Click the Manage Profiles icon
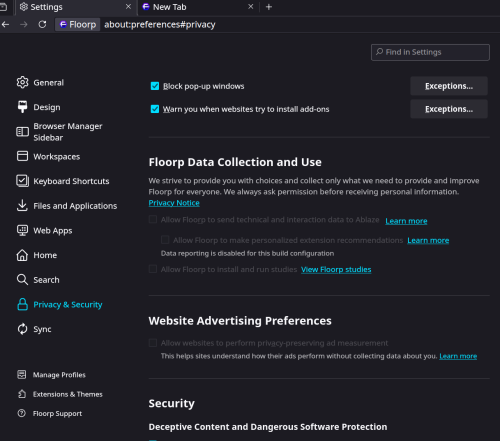Image resolution: width=500 pixels, height=441 pixels. pos(22,375)
